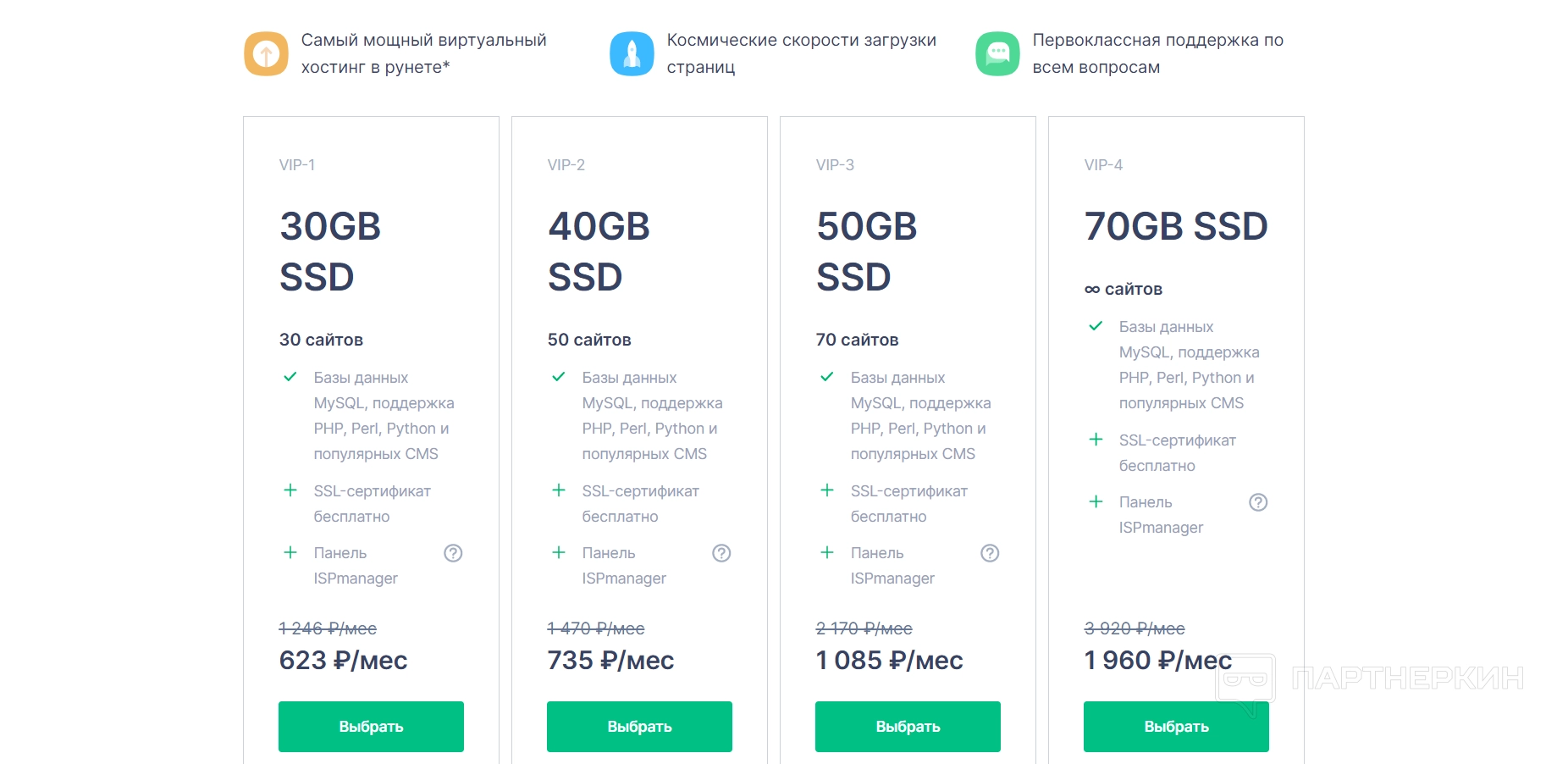
Task: Click the plus icon beside Панель in VIP-3
Action: coord(827,553)
